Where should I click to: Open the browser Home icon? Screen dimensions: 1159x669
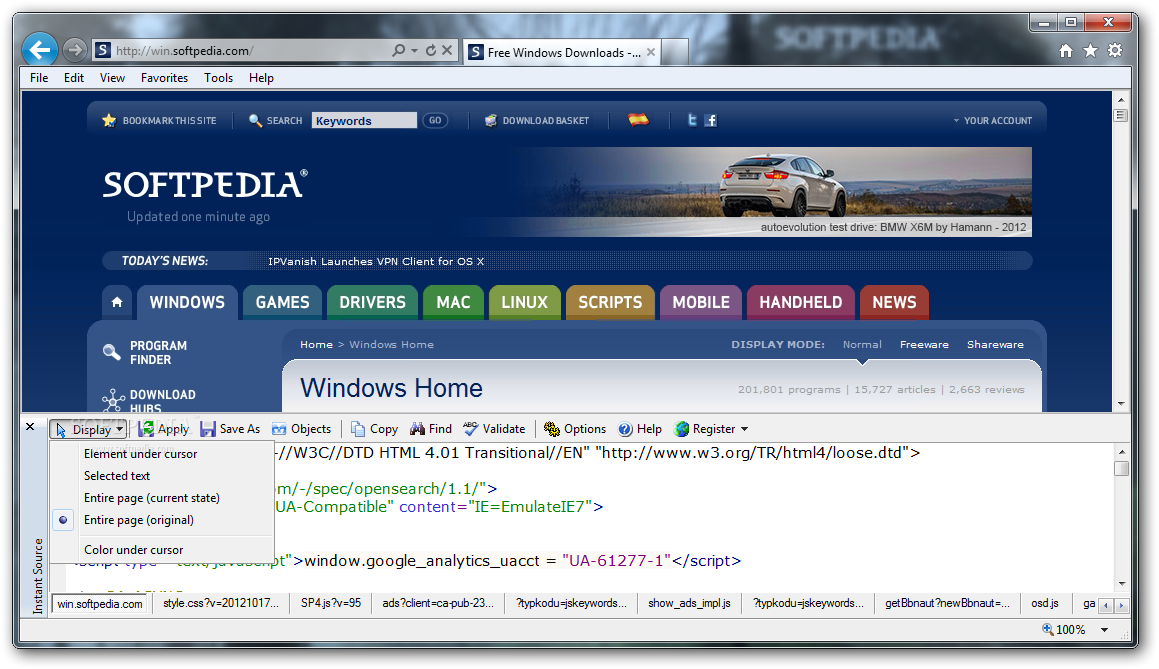pos(1066,50)
